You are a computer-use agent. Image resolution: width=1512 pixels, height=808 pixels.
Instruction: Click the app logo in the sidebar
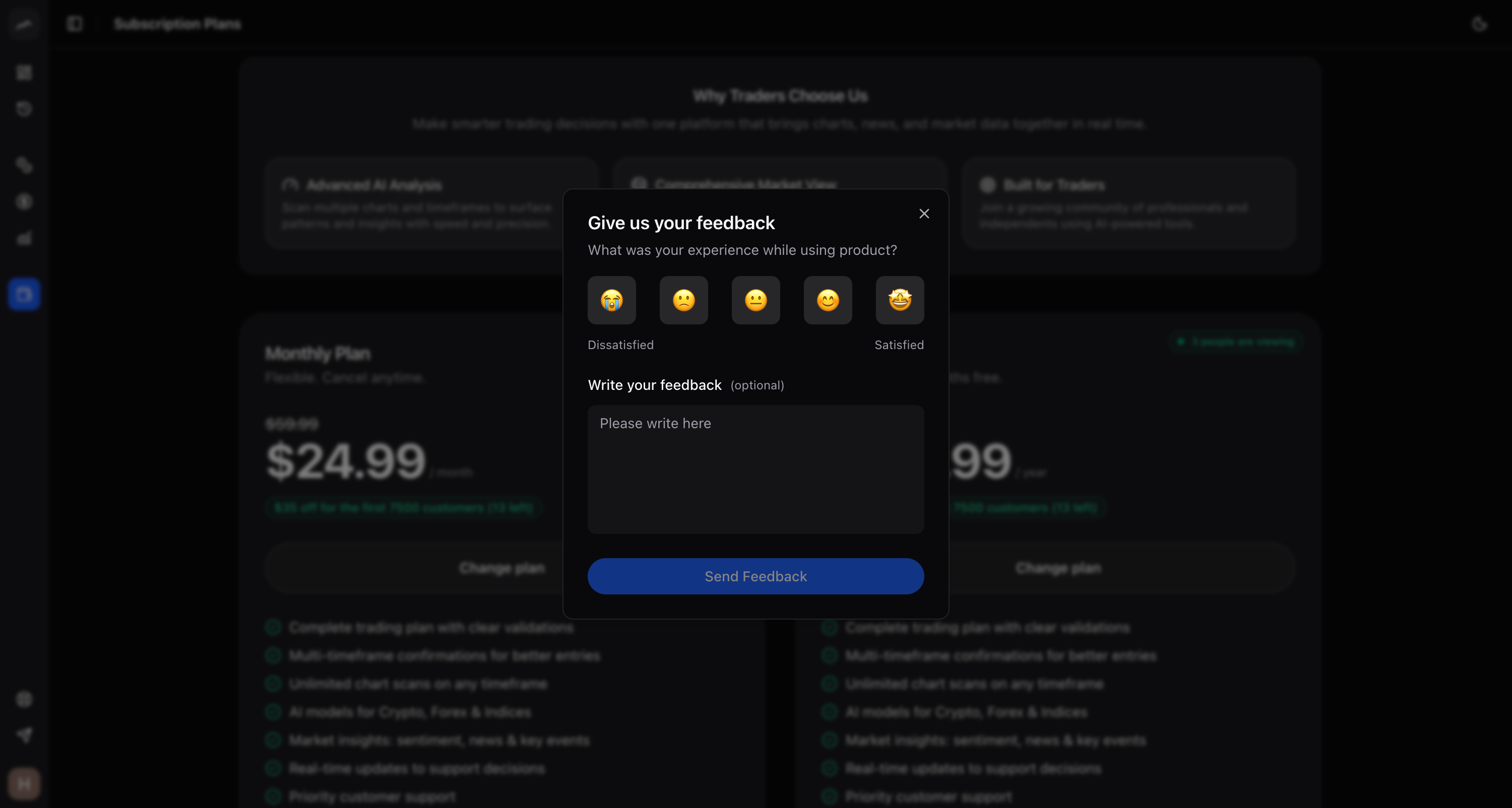pos(24,24)
